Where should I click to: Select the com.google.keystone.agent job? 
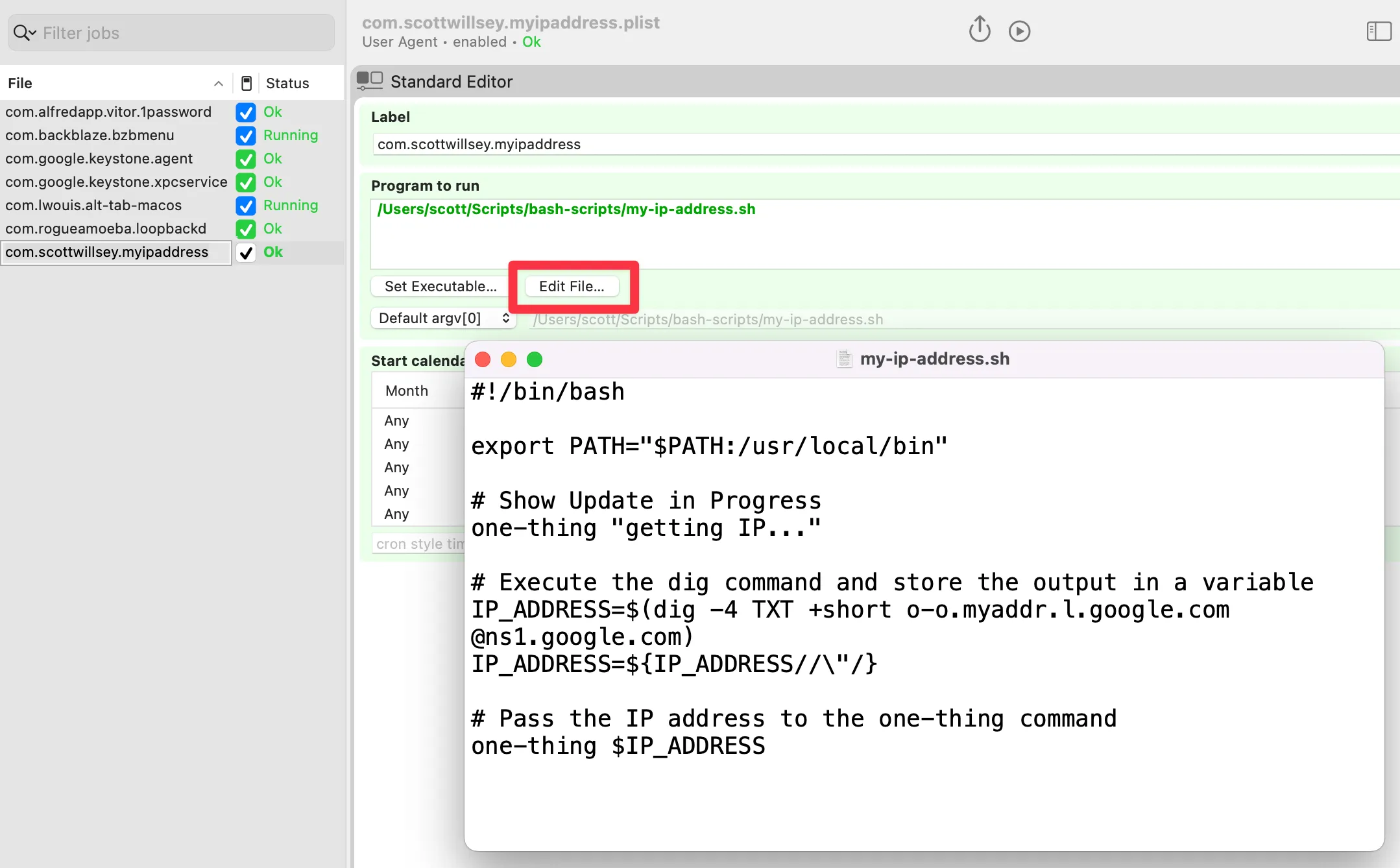pos(99,159)
